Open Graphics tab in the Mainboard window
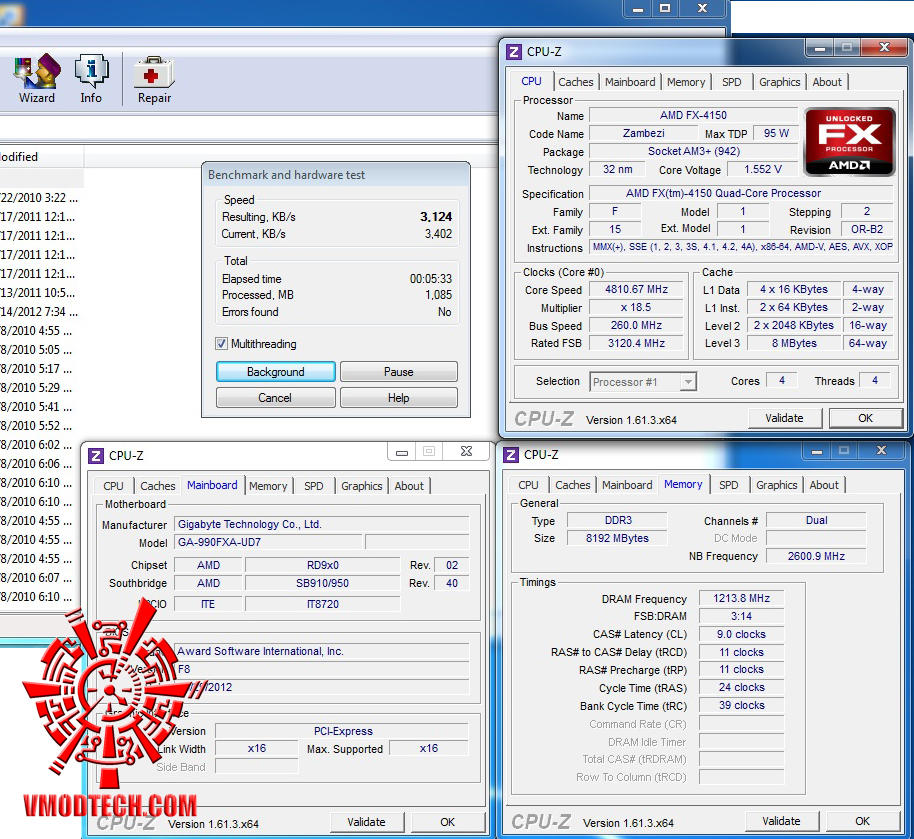Image resolution: width=914 pixels, height=839 pixels. [x=361, y=486]
